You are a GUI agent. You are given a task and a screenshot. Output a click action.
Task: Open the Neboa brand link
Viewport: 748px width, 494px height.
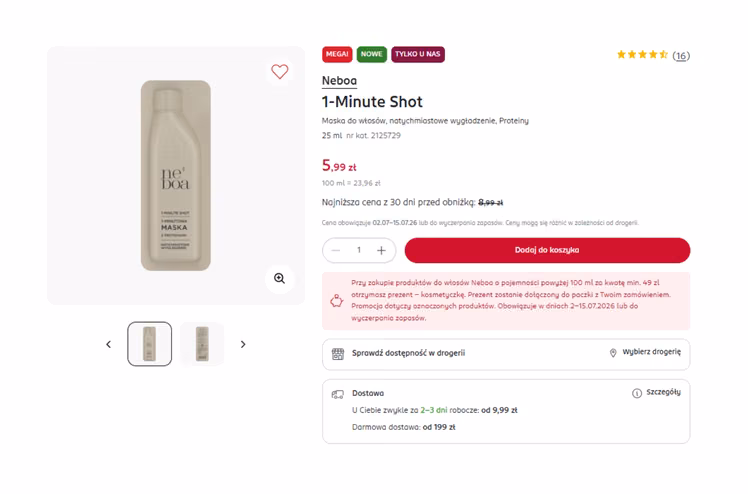(x=339, y=81)
